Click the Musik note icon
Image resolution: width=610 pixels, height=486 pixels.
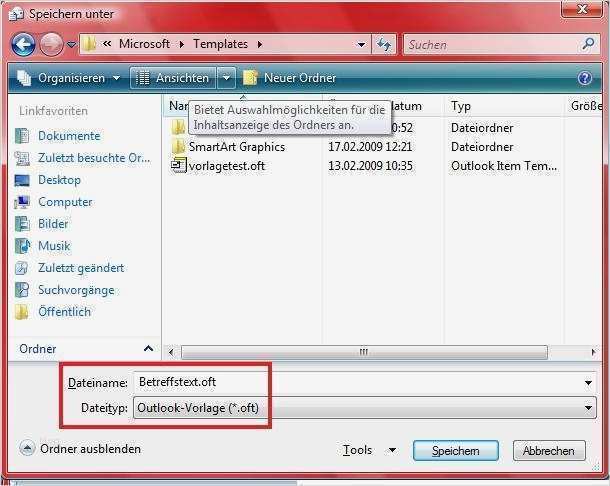click(x=22, y=246)
